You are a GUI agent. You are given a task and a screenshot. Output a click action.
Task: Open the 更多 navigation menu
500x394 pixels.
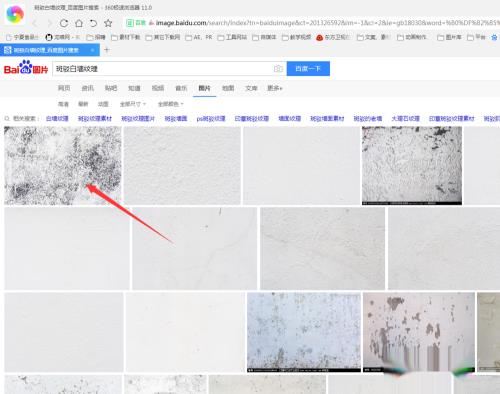point(275,88)
